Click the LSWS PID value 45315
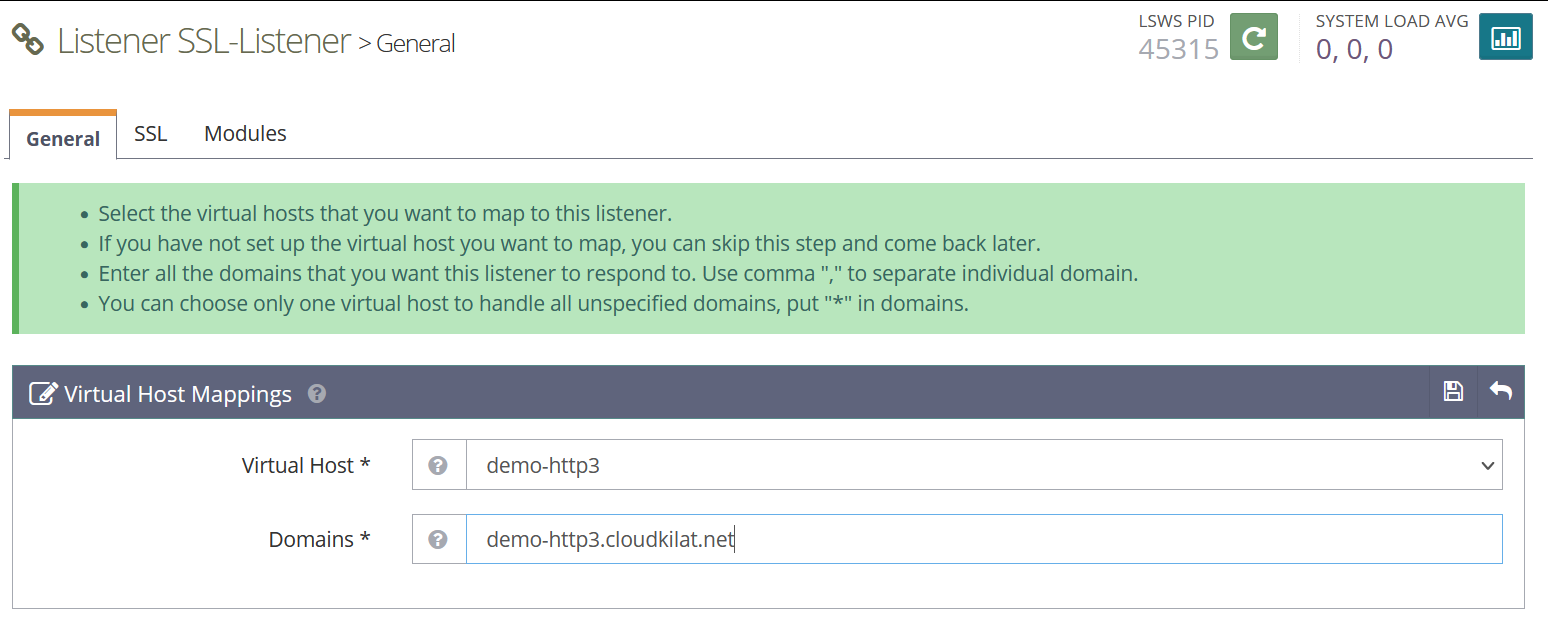Screen dimensions: 1548x624 1179,49
